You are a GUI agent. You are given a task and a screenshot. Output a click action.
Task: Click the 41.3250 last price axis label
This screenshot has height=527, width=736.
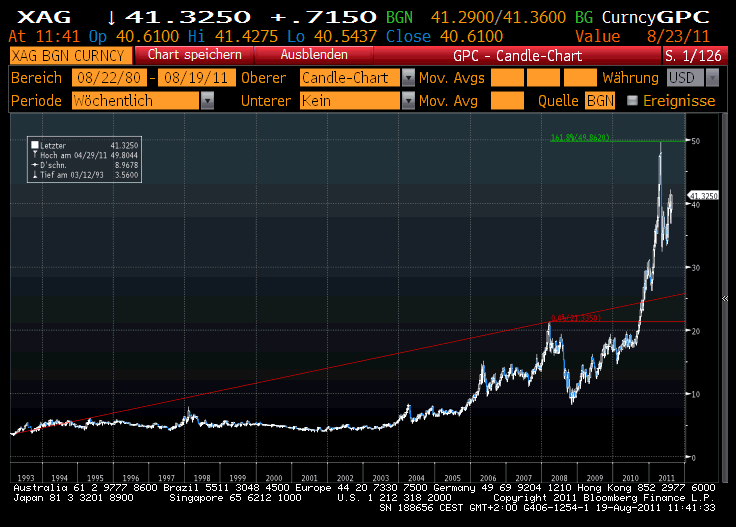click(703, 196)
